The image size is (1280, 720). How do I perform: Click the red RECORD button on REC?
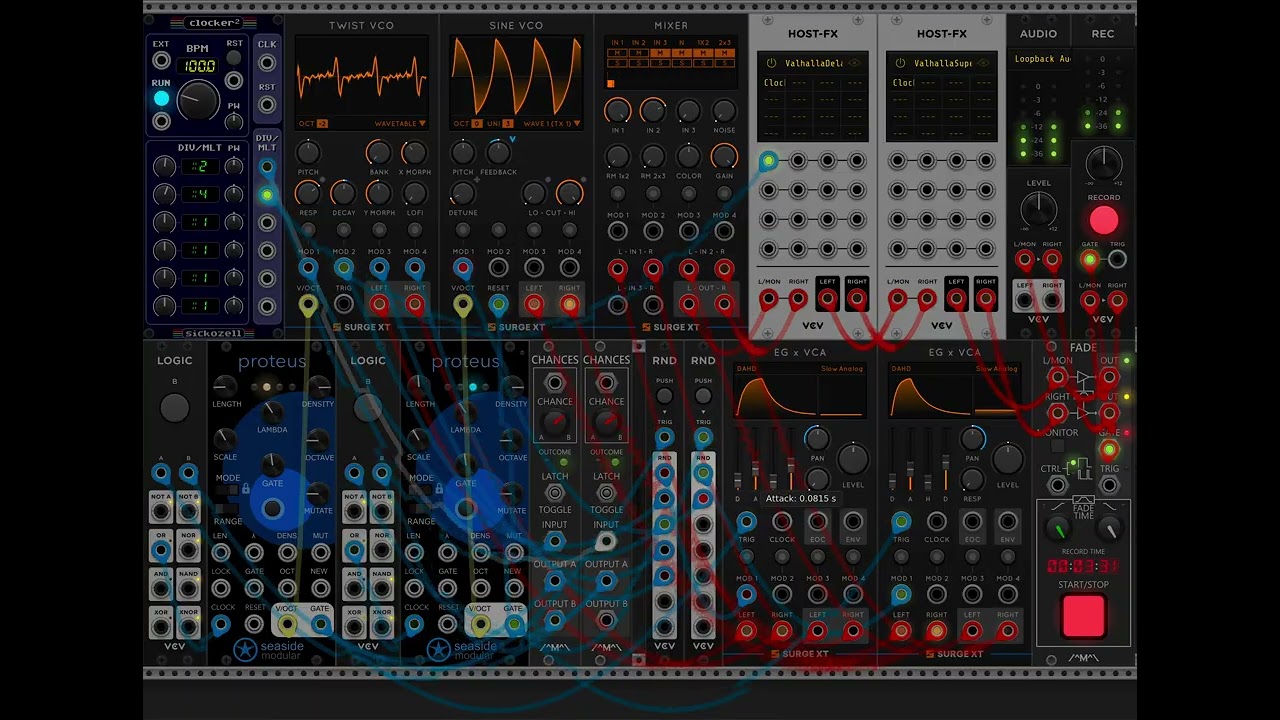coord(1104,220)
